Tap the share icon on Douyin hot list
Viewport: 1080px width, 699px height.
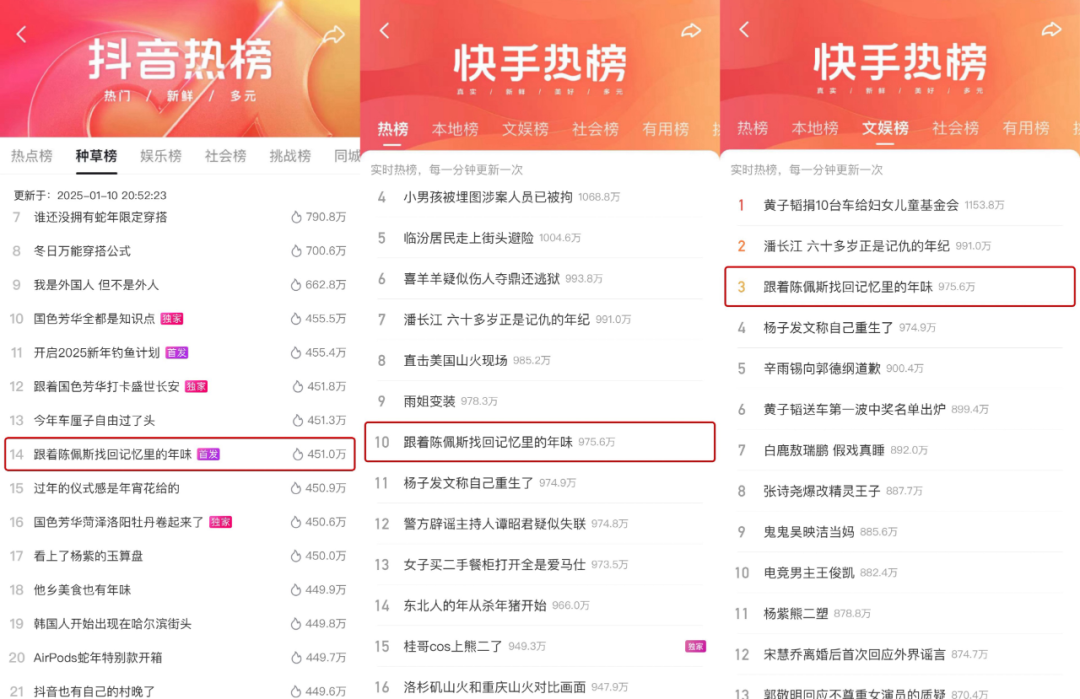[x=334, y=34]
